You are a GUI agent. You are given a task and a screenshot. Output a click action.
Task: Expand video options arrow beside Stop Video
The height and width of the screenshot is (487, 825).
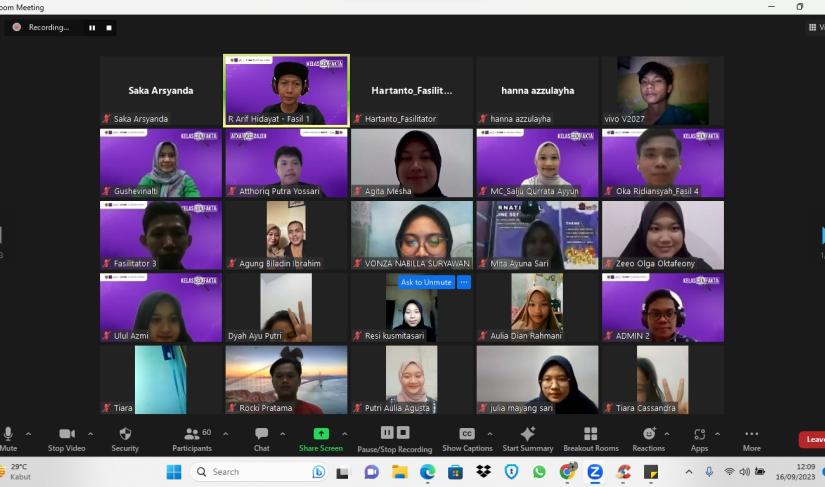pyautogui.click(x=90, y=433)
